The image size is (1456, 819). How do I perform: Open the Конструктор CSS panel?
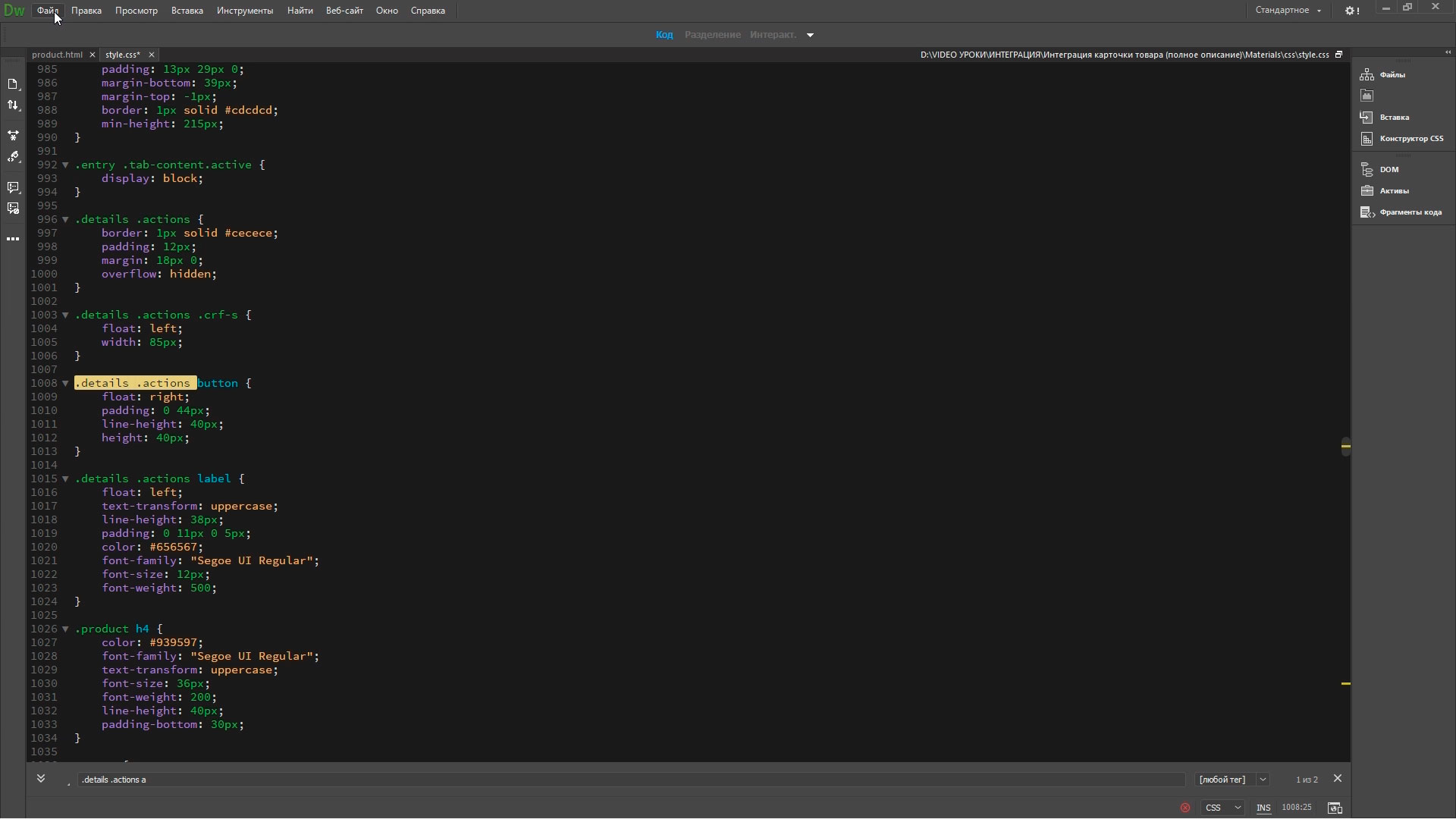[x=1403, y=139]
